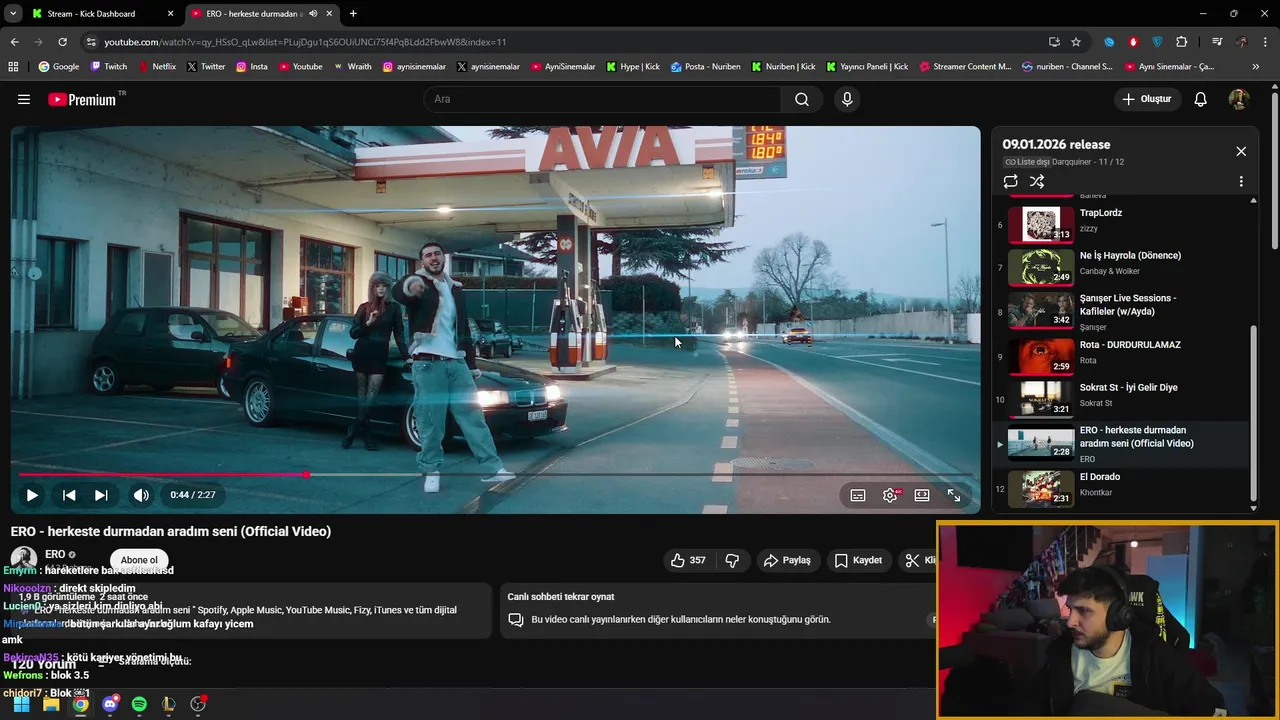This screenshot has height=720, width=1280.
Task: Open a new browser tab
Action: coord(353,14)
